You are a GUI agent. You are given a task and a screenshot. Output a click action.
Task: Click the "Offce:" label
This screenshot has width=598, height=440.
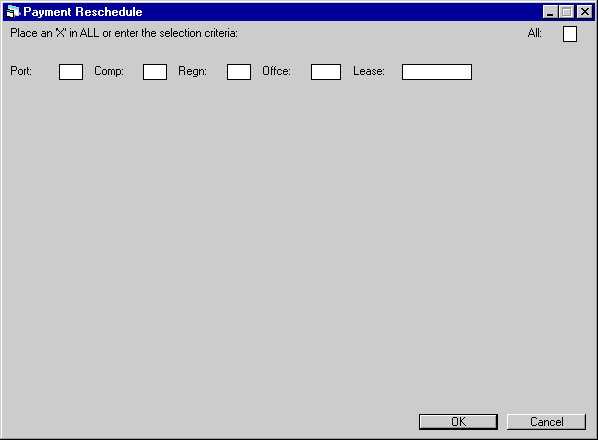click(x=276, y=71)
